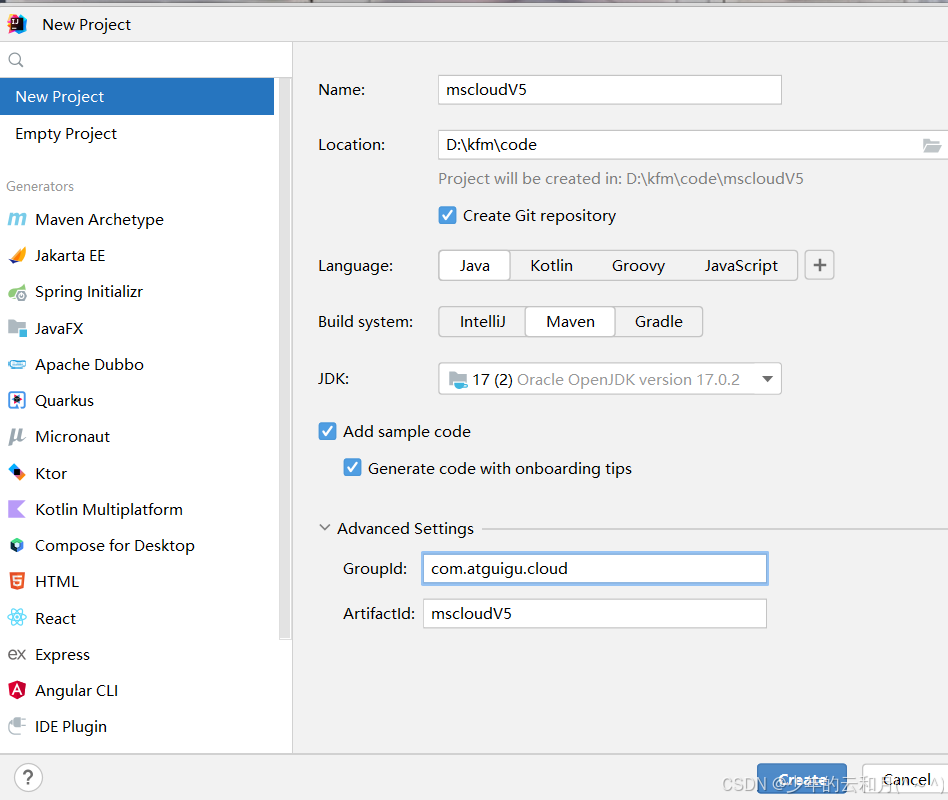This screenshot has height=800, width=948.
Task: Click the search magnifier icon
Action: tap(16, 60)
